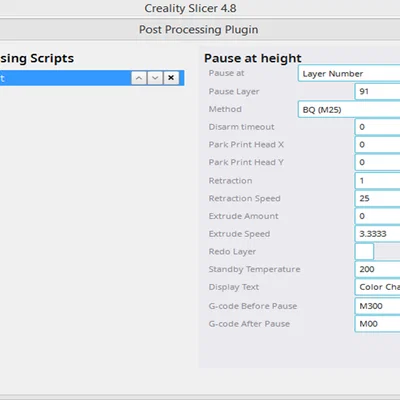Click the Pause at label
This screenshot has height=400, width=400.
[226, 73]
